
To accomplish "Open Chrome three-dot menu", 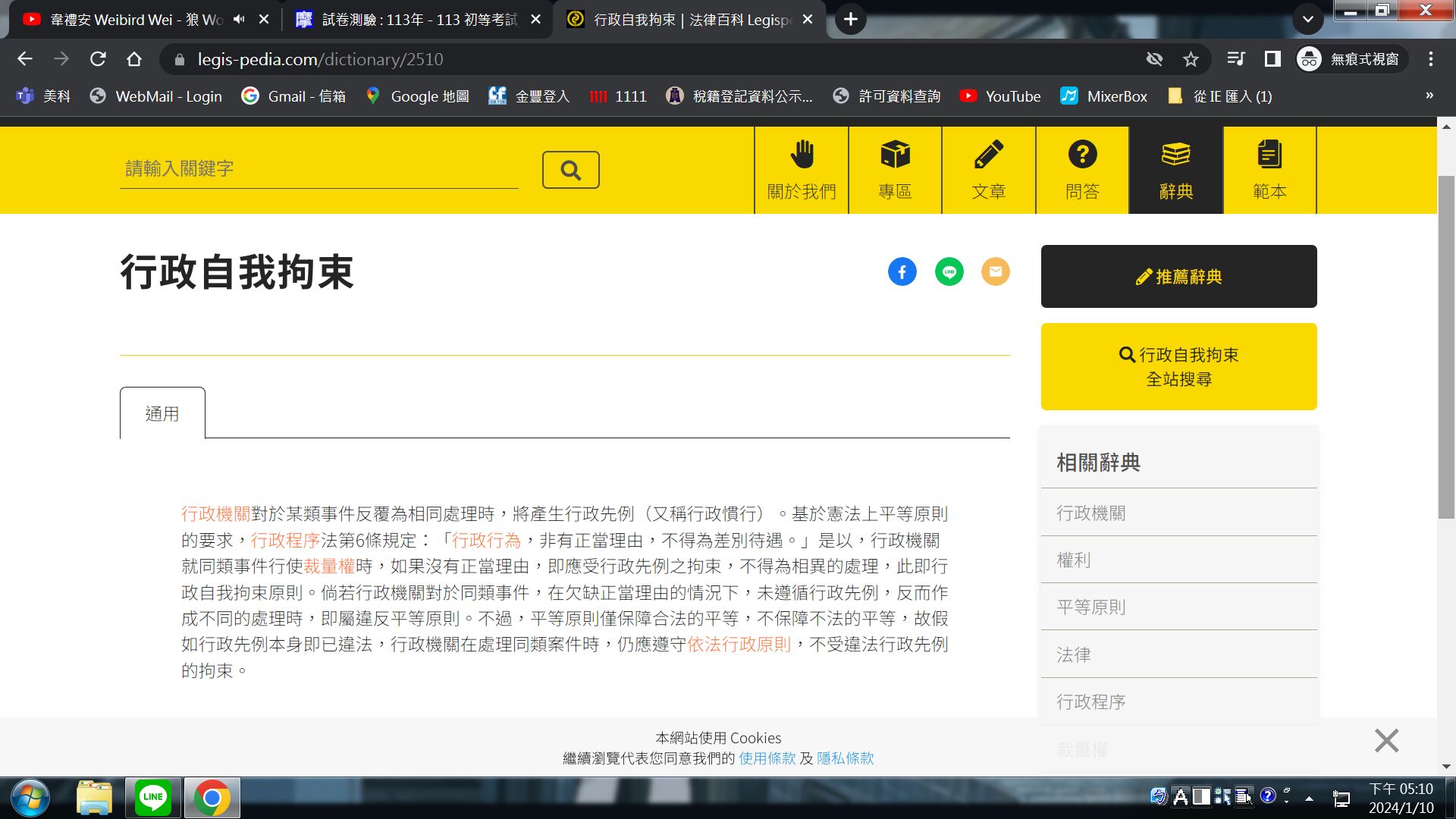I will (x=1430, y=59).
